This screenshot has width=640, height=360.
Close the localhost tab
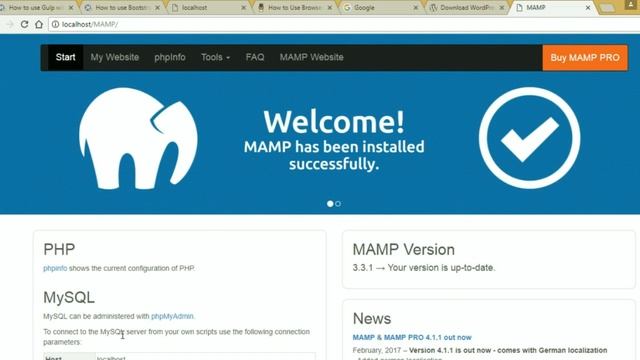click(243, 8)
